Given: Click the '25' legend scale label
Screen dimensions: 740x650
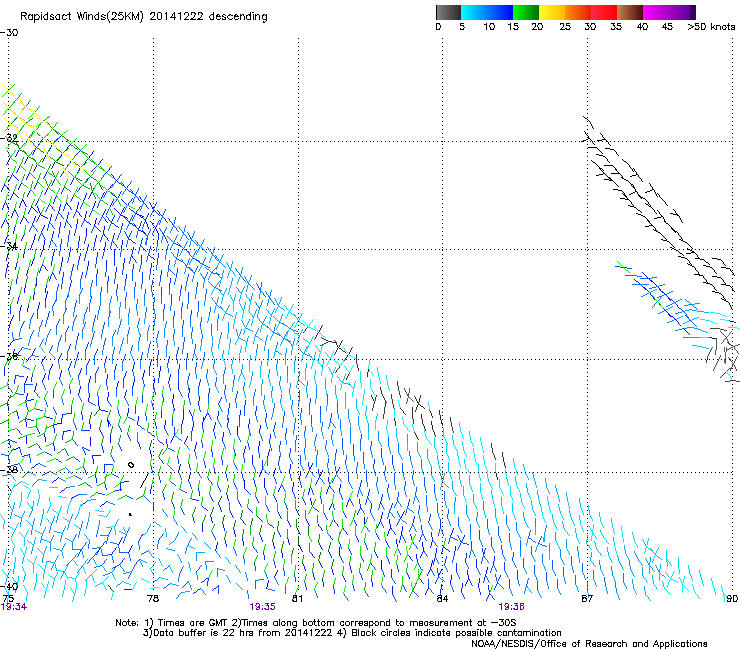Looking at the screenshot, I should pyautogui.click(x=565, y=27).
